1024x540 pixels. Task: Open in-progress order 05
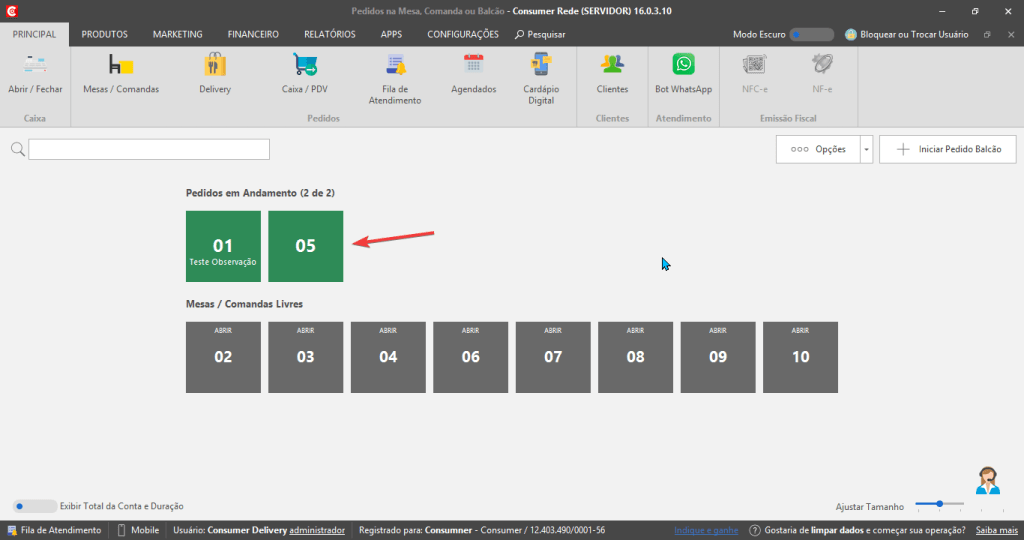[x=306, y=246]
